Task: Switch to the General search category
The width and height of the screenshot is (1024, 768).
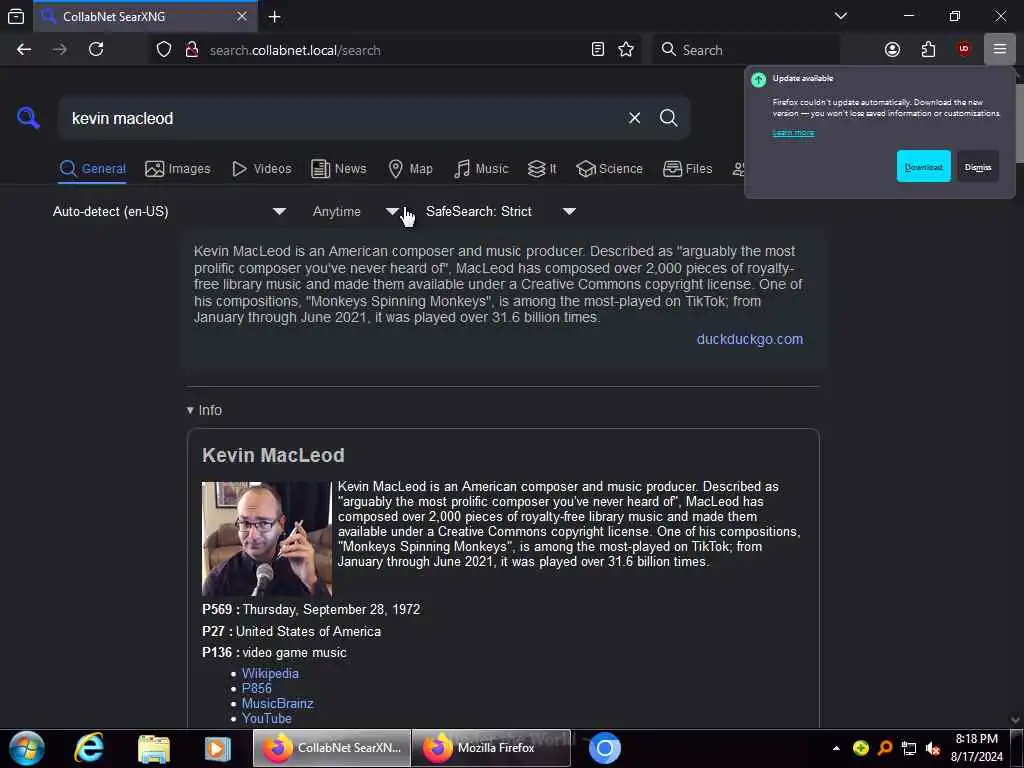Action: tap(93, 168)
